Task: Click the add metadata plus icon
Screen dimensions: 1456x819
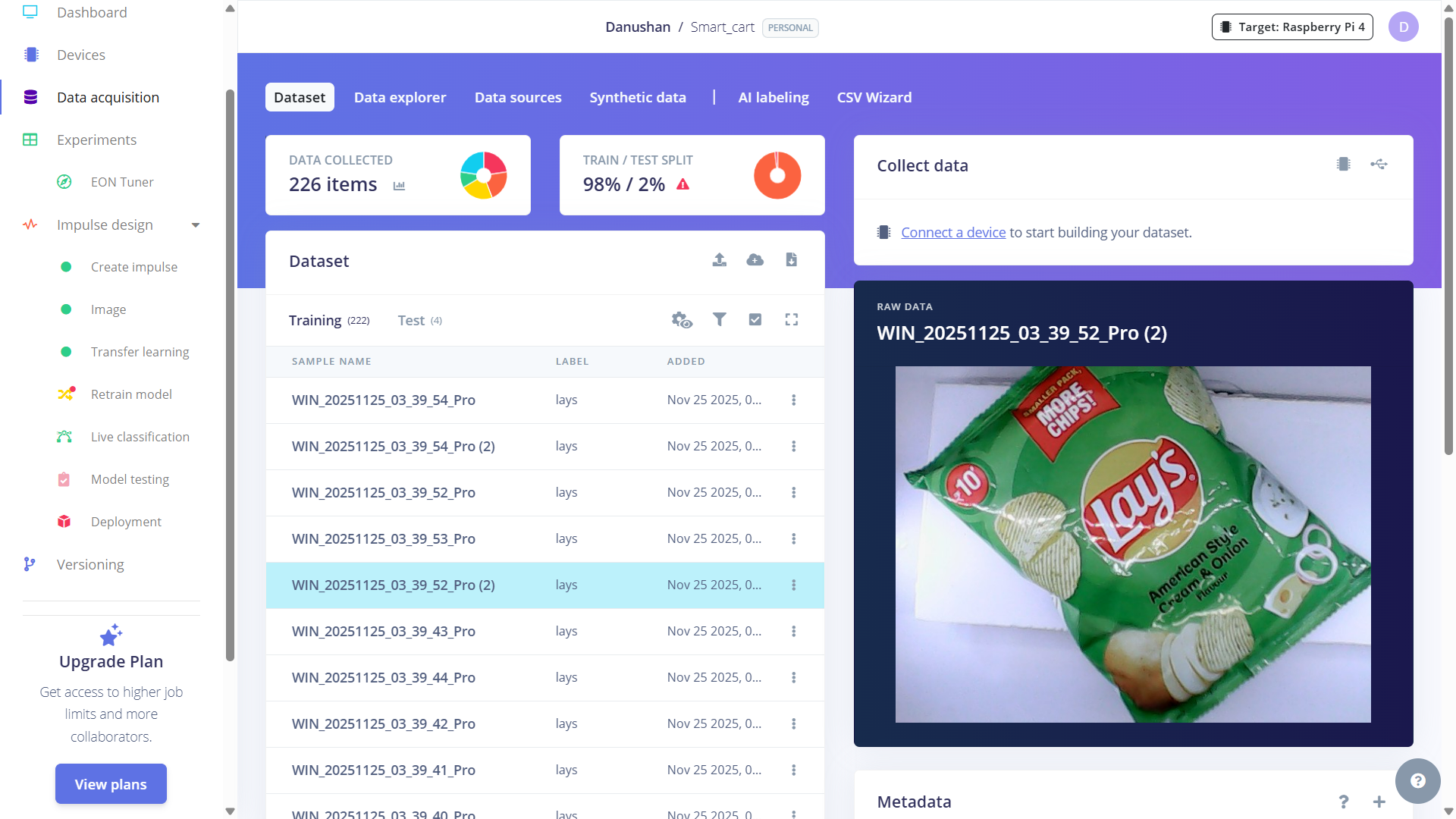Action: coord(1379,802)
